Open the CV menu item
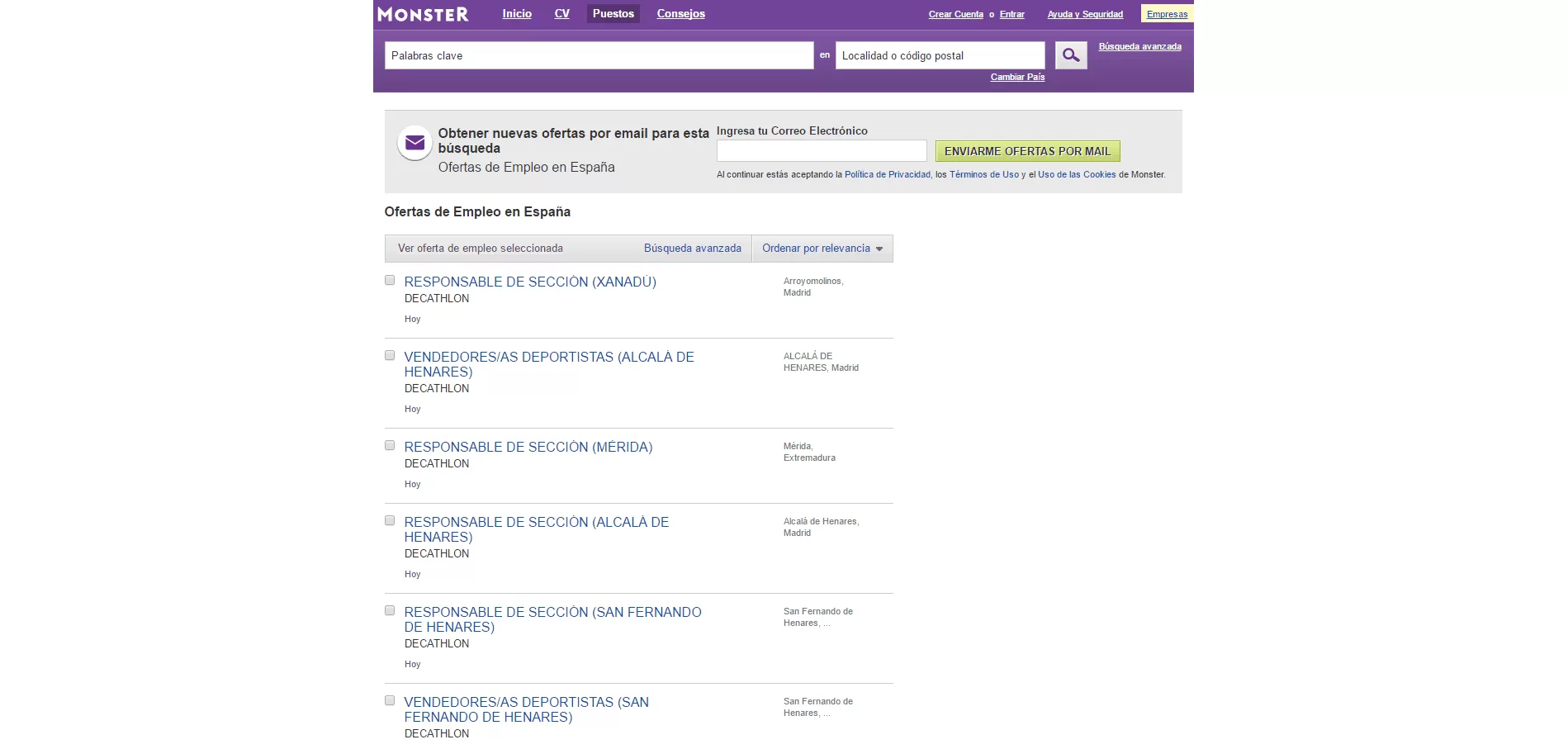The width and height of the screenshot is (1568, 749). pos(562,13)
